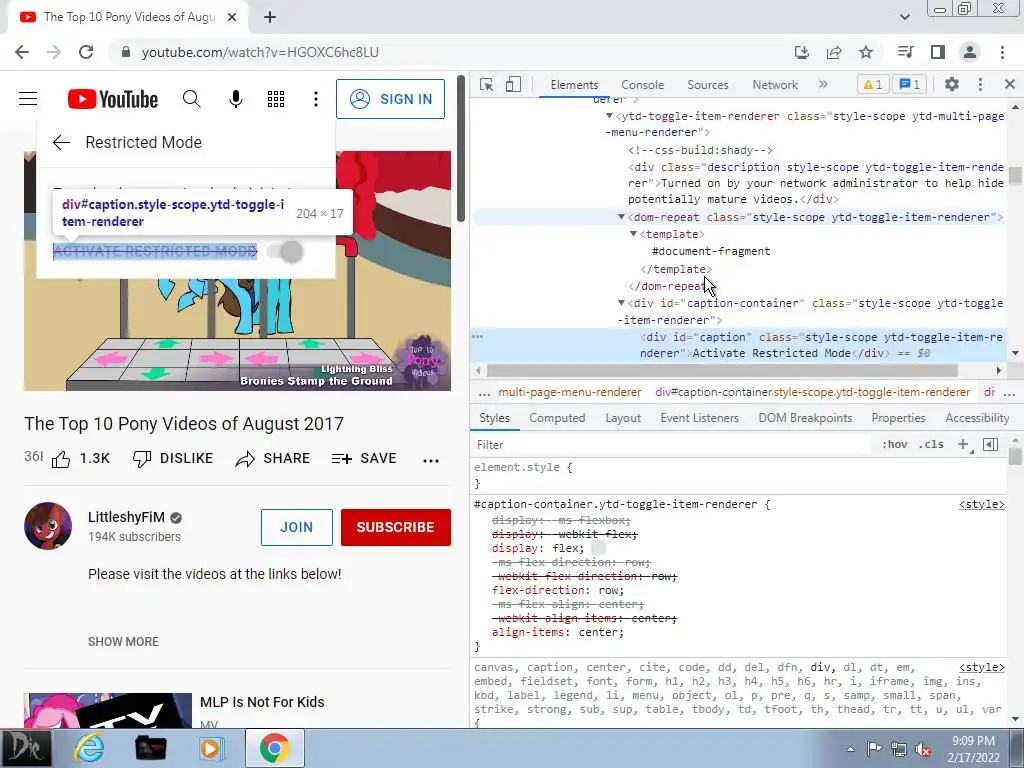Viewport: 1024px width, 768px height.
Task: Open the flexbox editor next to display: flex
Action: coord(598,549)
